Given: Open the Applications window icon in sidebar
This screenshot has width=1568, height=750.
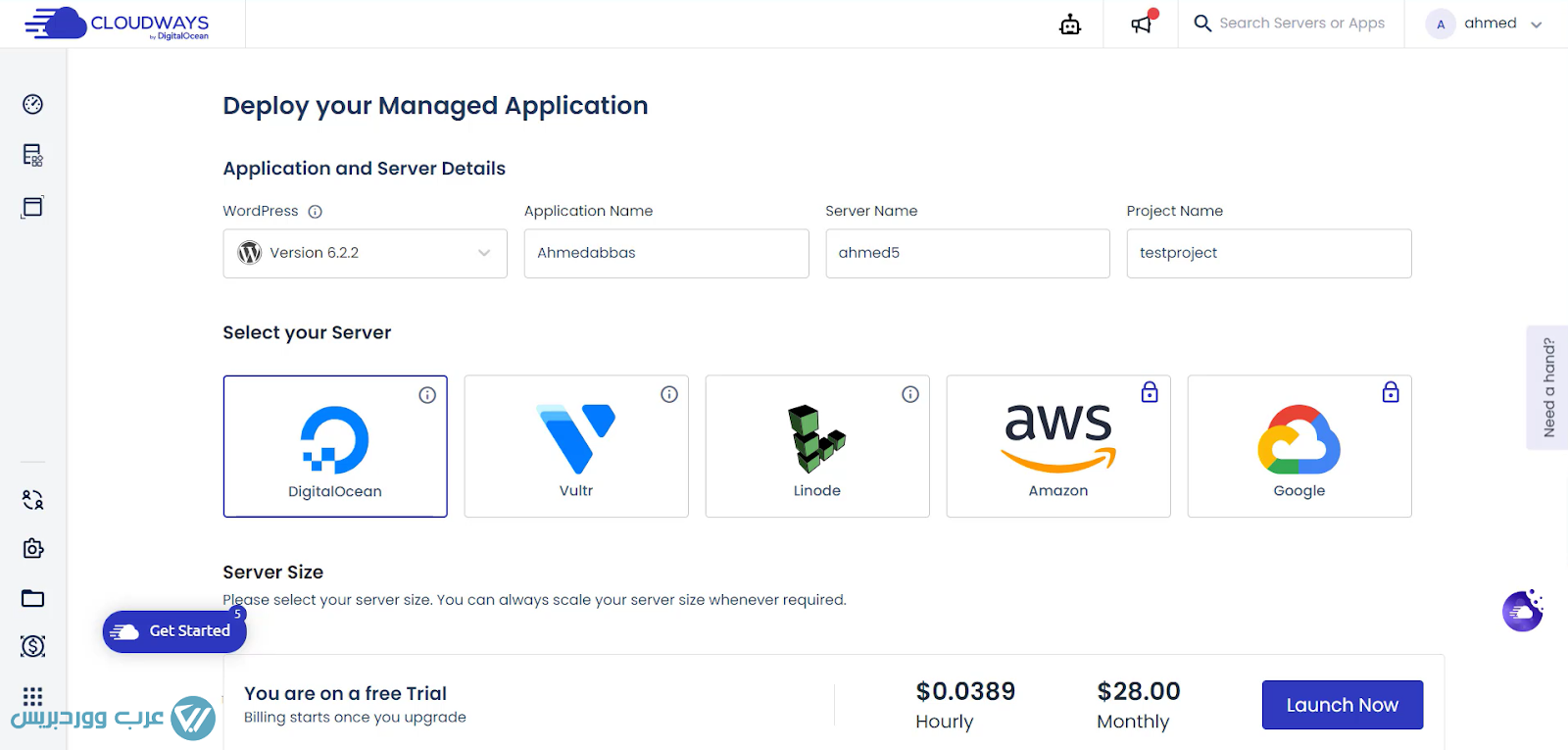Looking at the screenshot, I should [33, 207].
